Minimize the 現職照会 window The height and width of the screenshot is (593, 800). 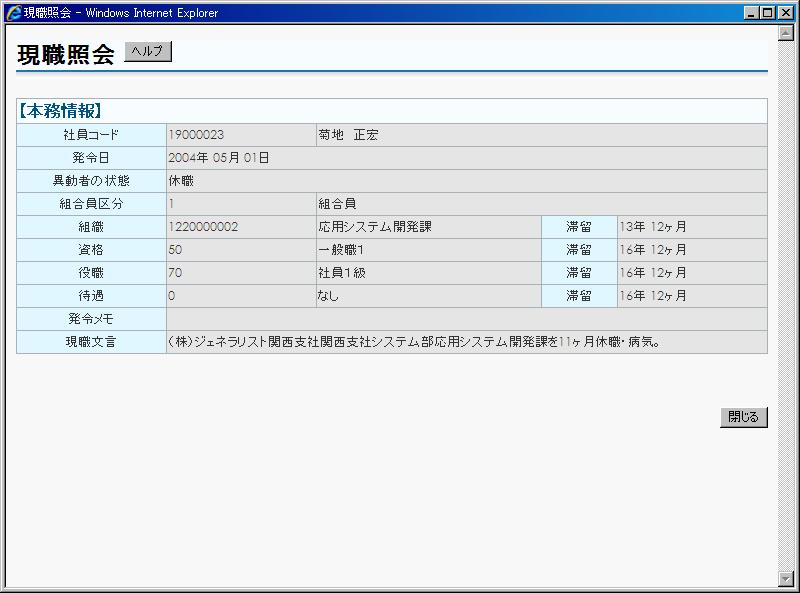coord(752,13)
